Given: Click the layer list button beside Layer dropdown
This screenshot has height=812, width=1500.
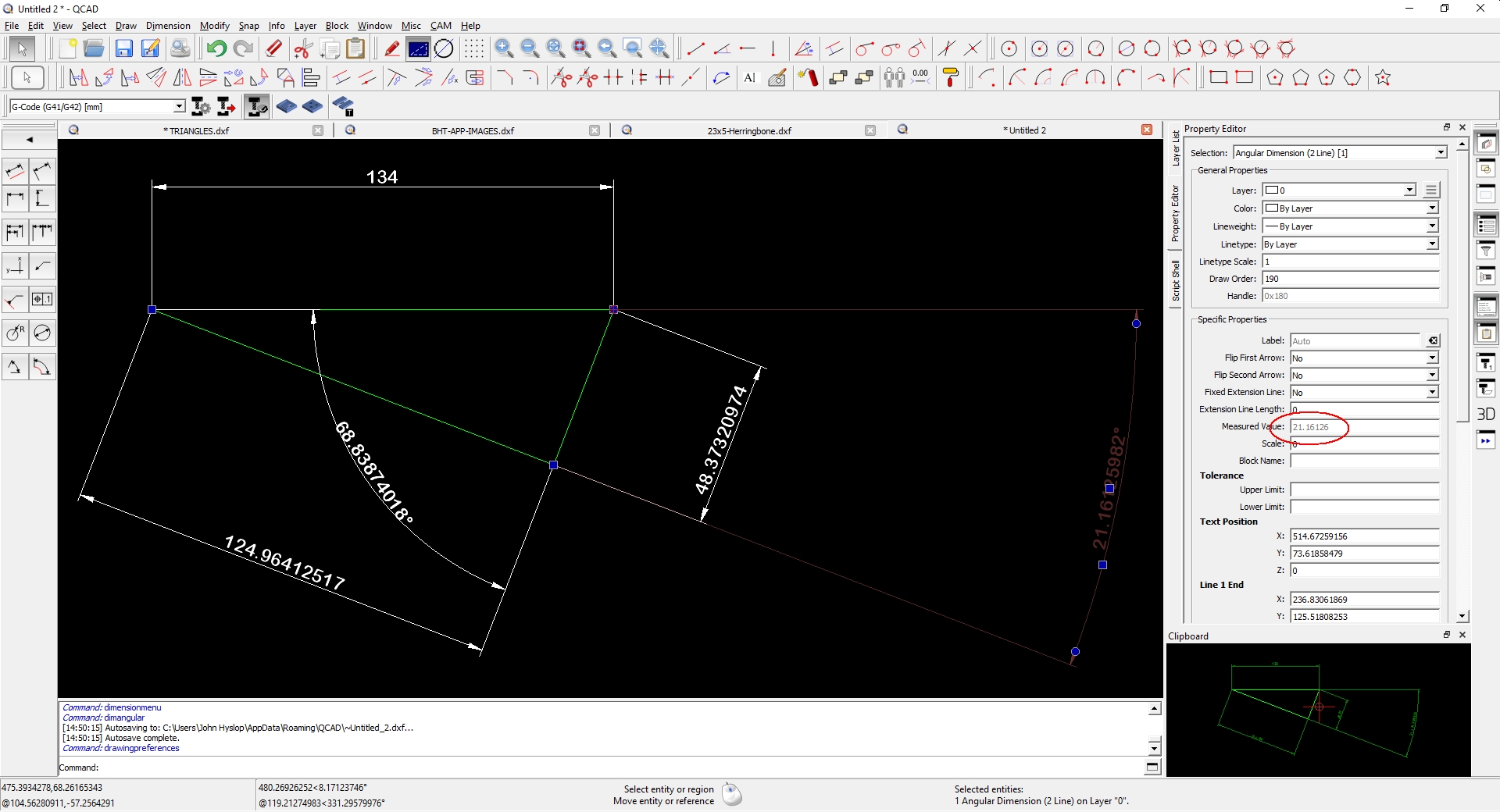Looking at the screenshot, I should click(x=1431, y=191).
